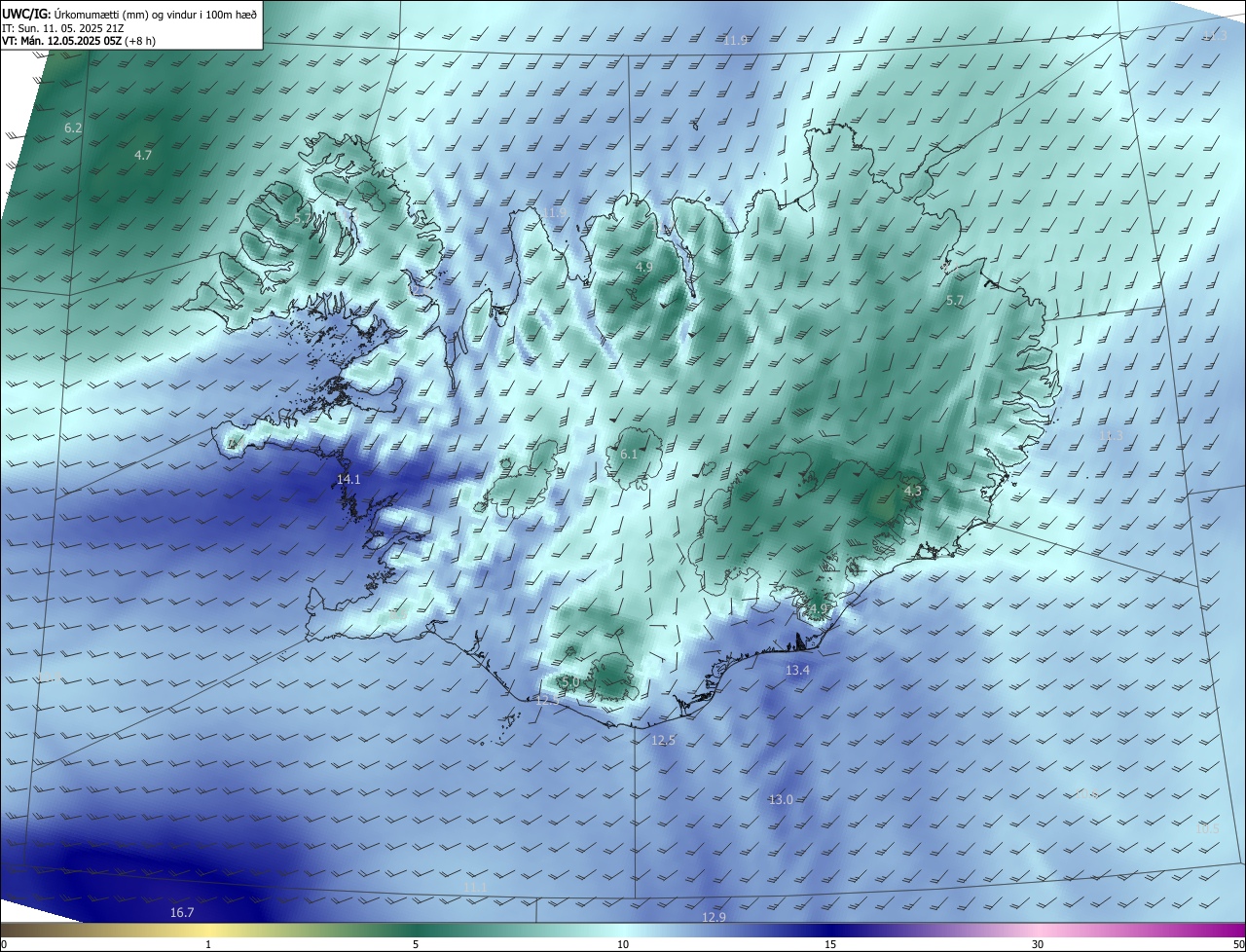1246x952 pixels.
Task: Select the valid time line 'VT: Mán. 12.05.2025 05Z'
Action: [63, 41]
